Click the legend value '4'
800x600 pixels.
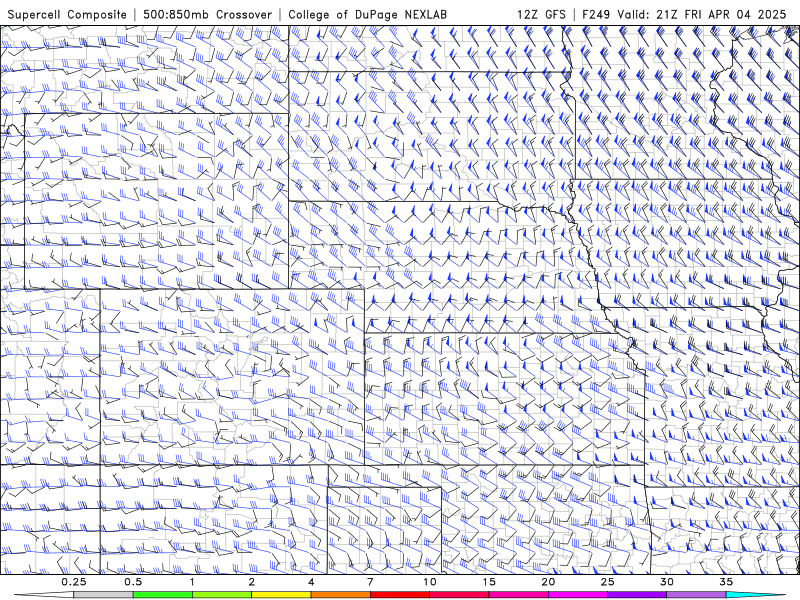coord(311,582)
